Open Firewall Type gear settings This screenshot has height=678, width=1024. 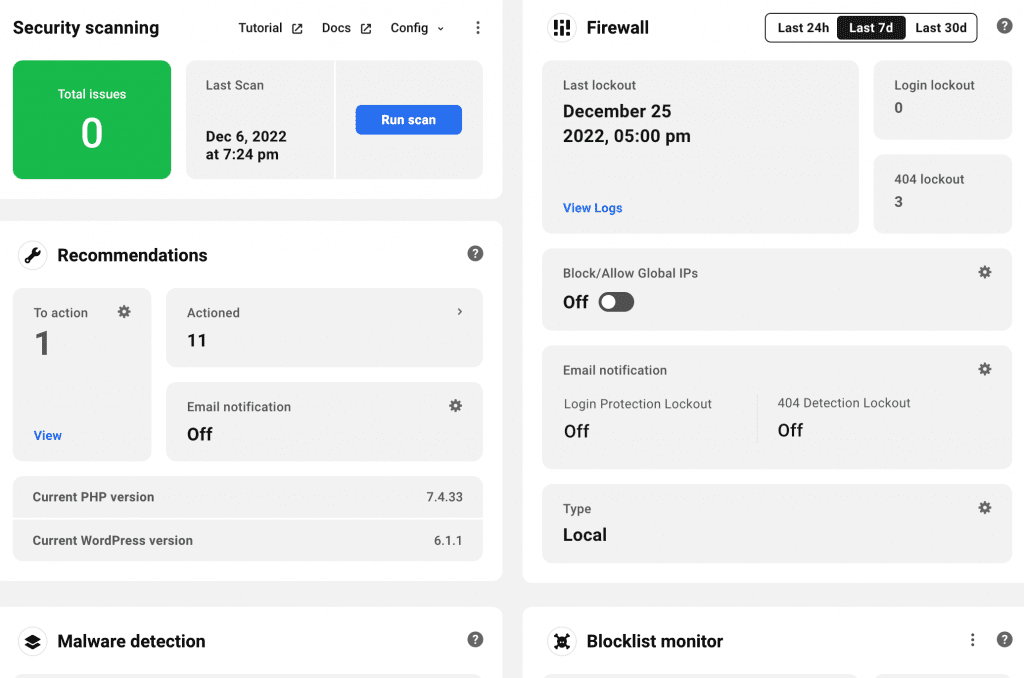(985, 508)
